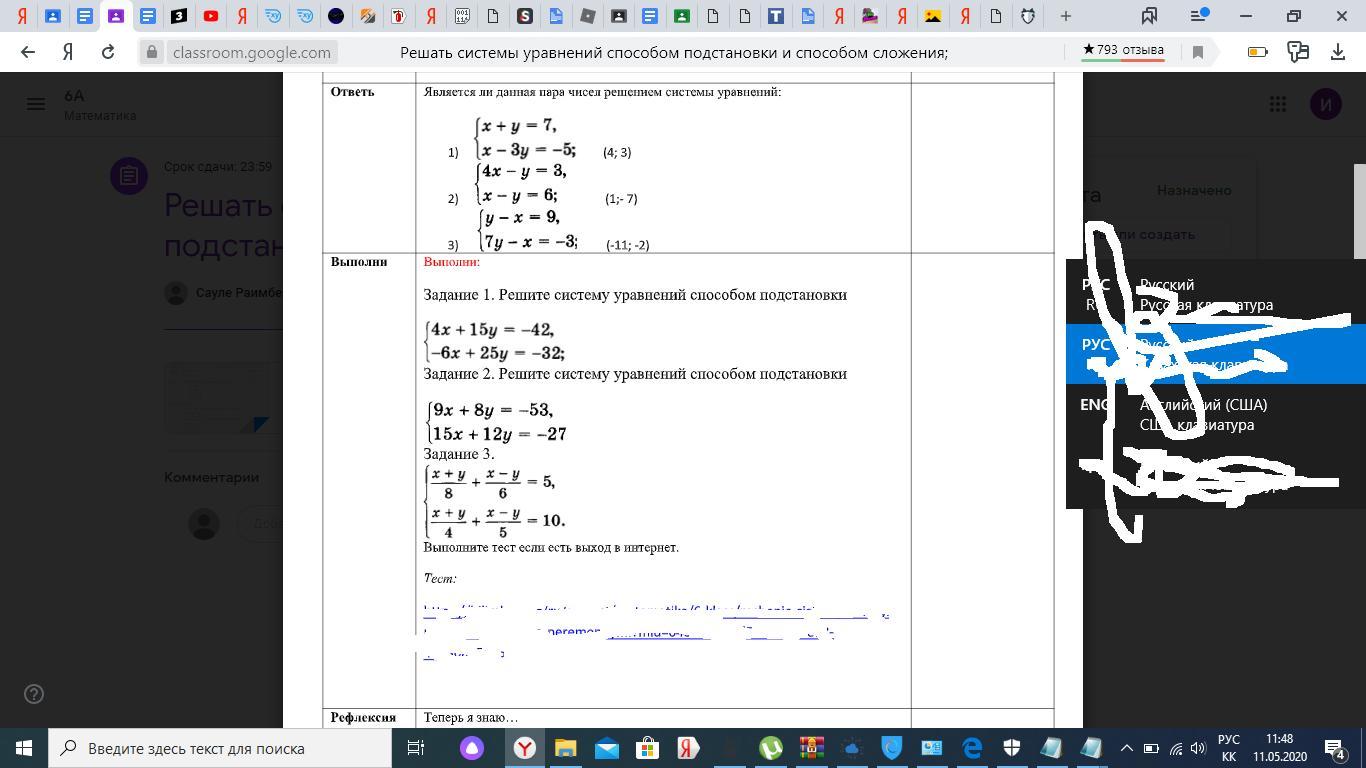Open Yandex Browser from the taskbar

point(524,748)
